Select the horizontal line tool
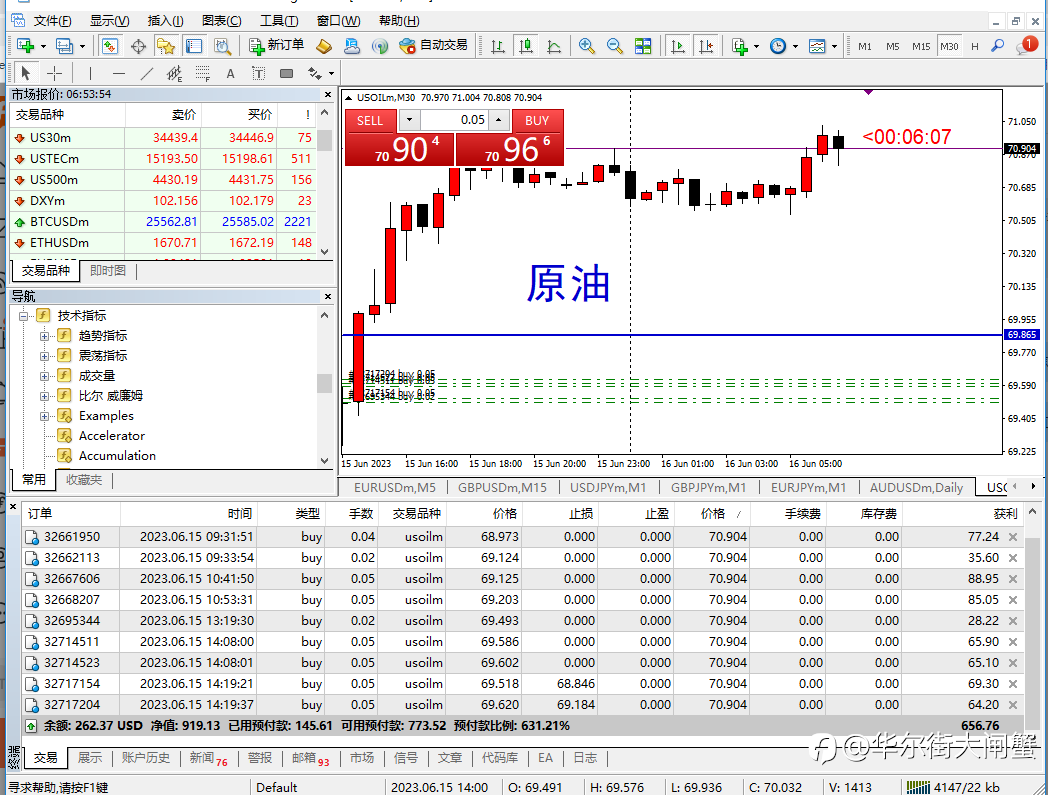Viewport: 1048px width, 795px height. pyautogui.click(x=118, y=73)
